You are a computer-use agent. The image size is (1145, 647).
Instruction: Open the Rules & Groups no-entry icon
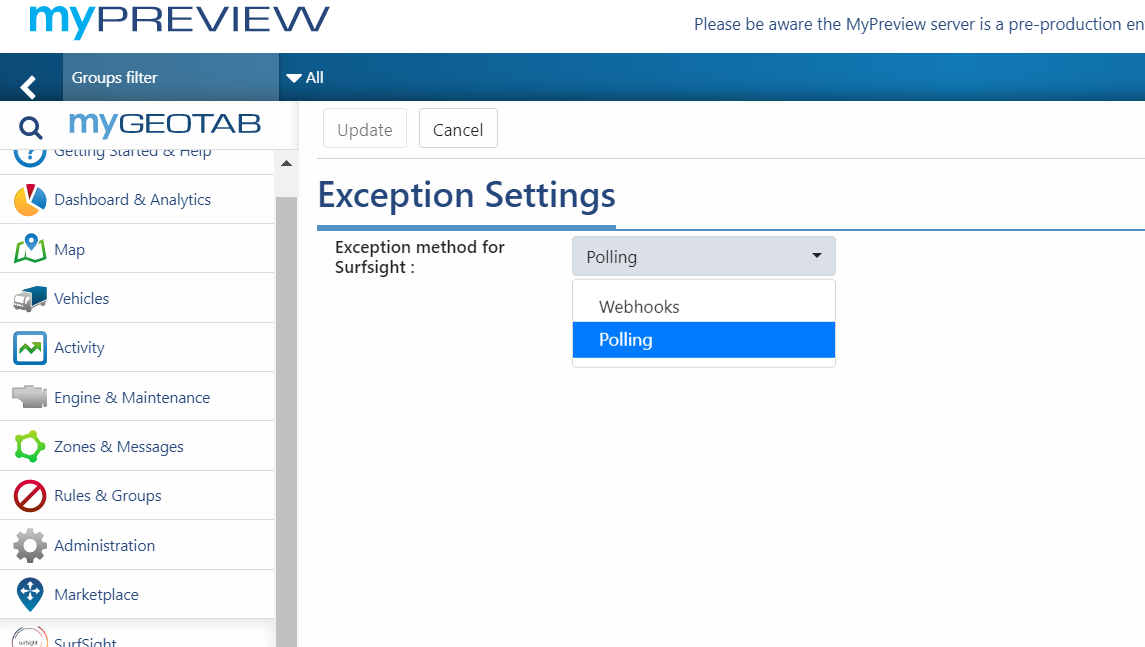click(30, 495)
